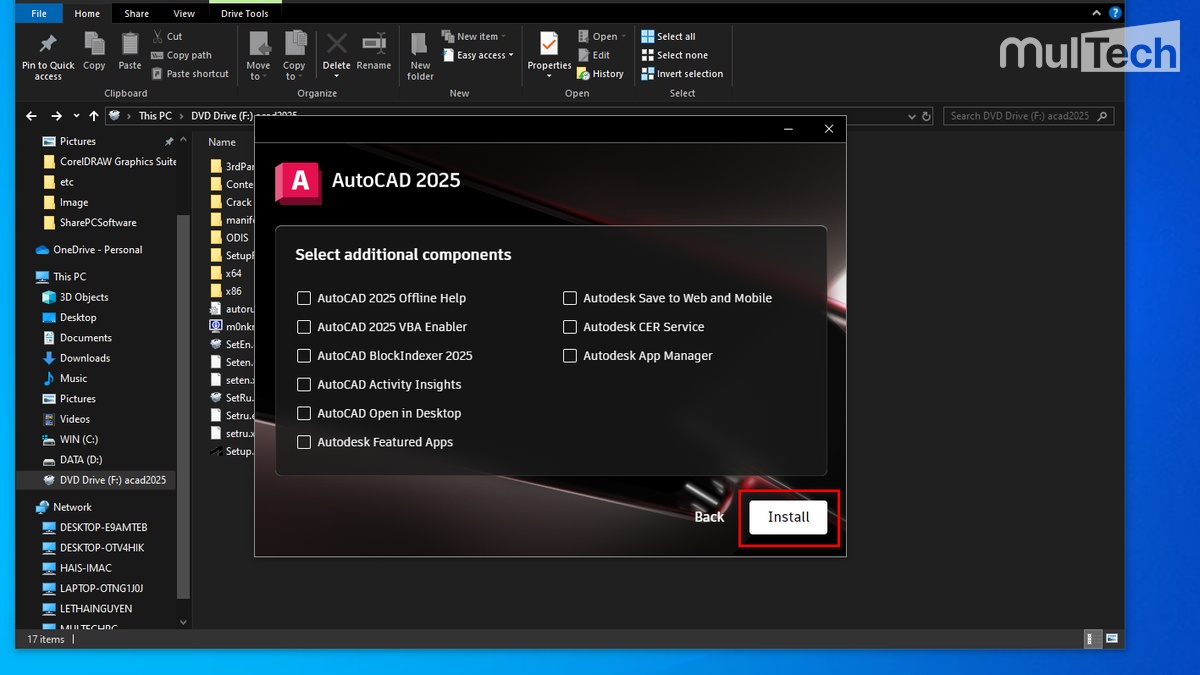The width and height of the screenshot is (1200, 675).
Task: Collapse the This PC tree item
Action: [x=33, y=276]
